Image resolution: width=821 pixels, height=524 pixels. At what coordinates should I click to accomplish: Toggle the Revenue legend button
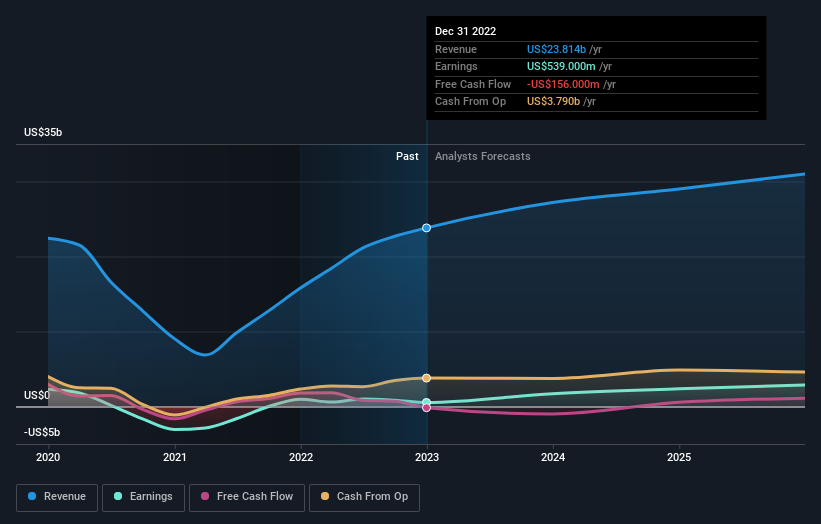tap(57, 497)
